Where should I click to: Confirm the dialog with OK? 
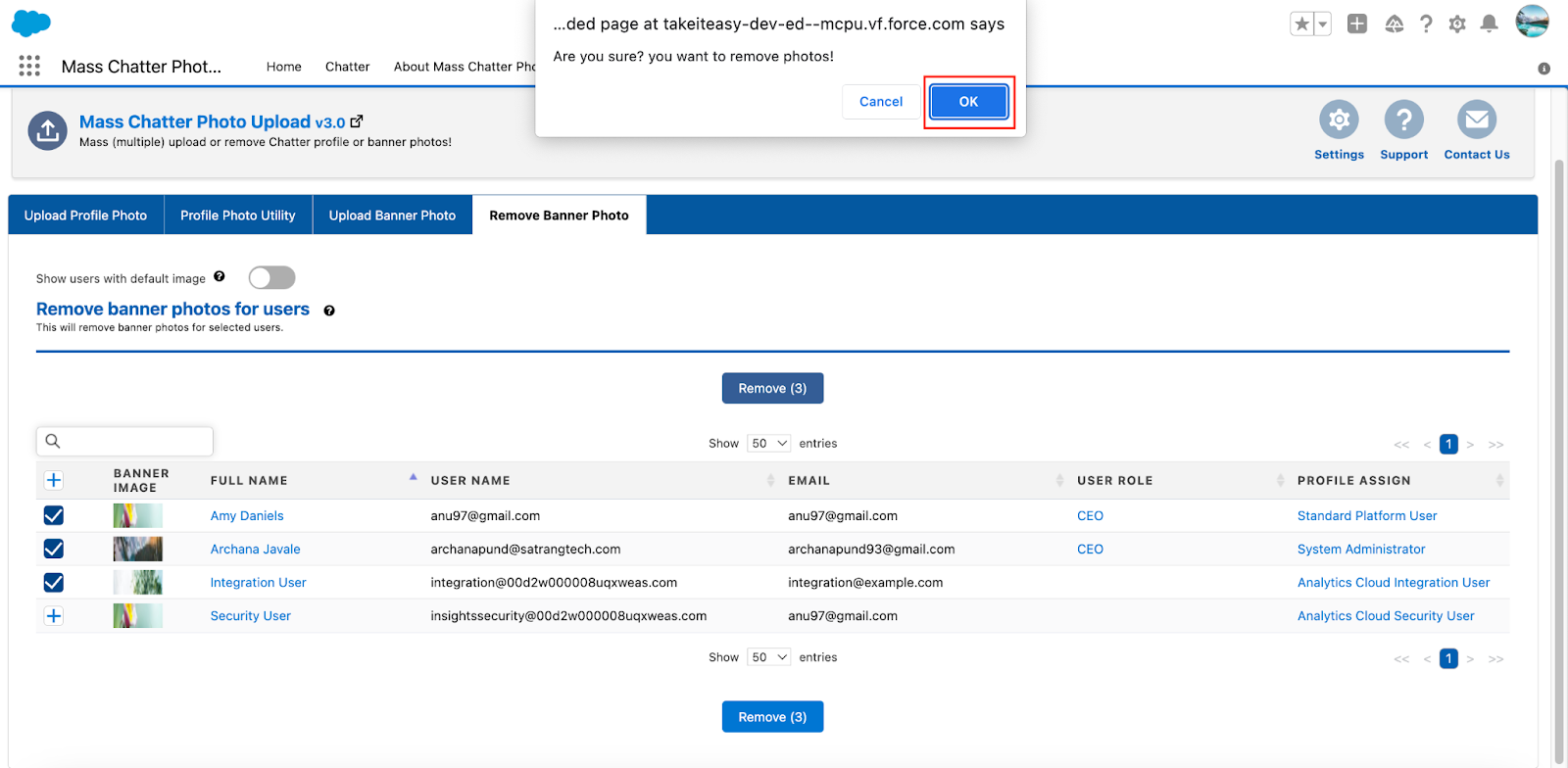tap(968, 102)
